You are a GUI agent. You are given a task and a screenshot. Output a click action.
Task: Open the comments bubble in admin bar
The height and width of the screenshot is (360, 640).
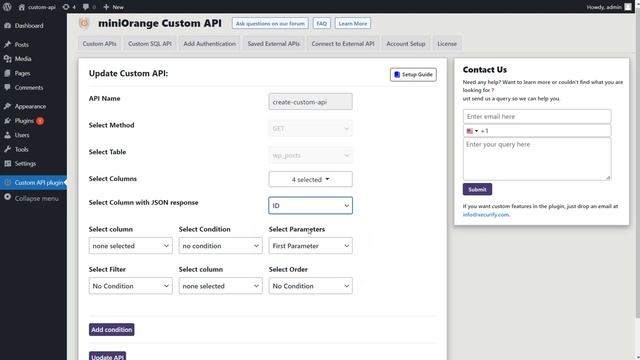[x=86, y=7]
